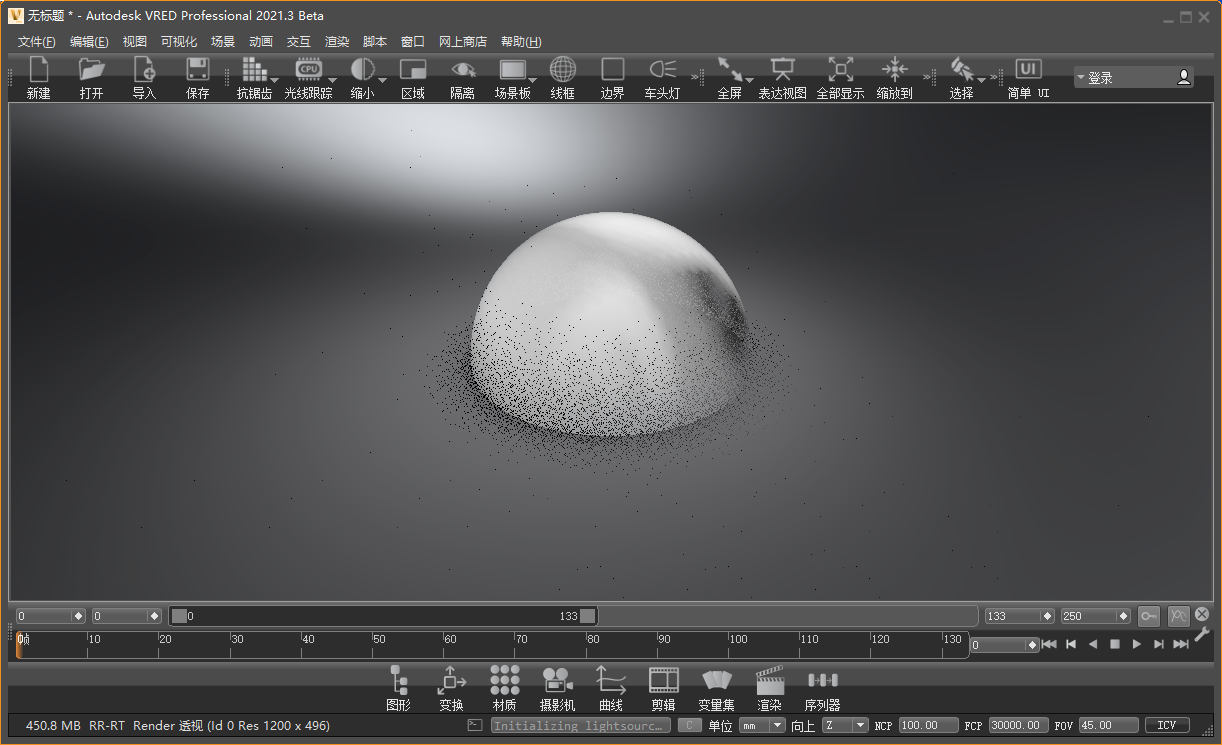Open the 渲染 render settings icon
1222x745 pixels.
pyautogui.click(x=769, y=682)
